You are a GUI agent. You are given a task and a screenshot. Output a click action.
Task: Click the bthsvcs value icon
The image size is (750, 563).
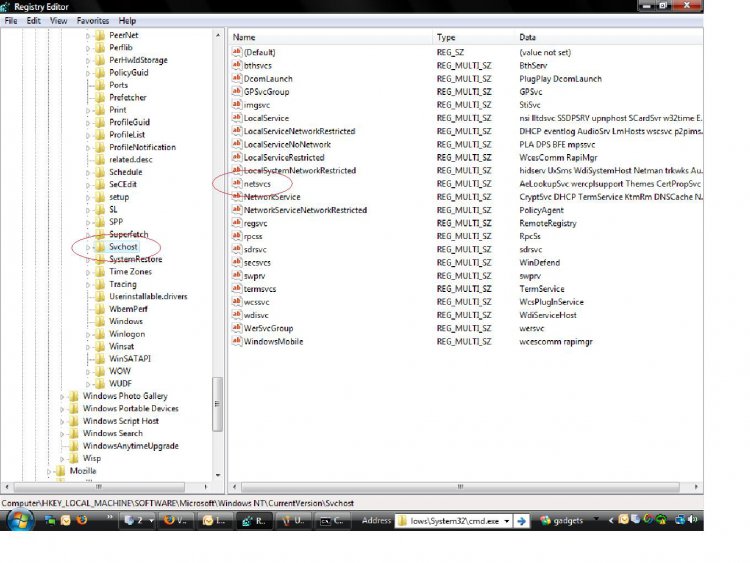tap(237, 65)
